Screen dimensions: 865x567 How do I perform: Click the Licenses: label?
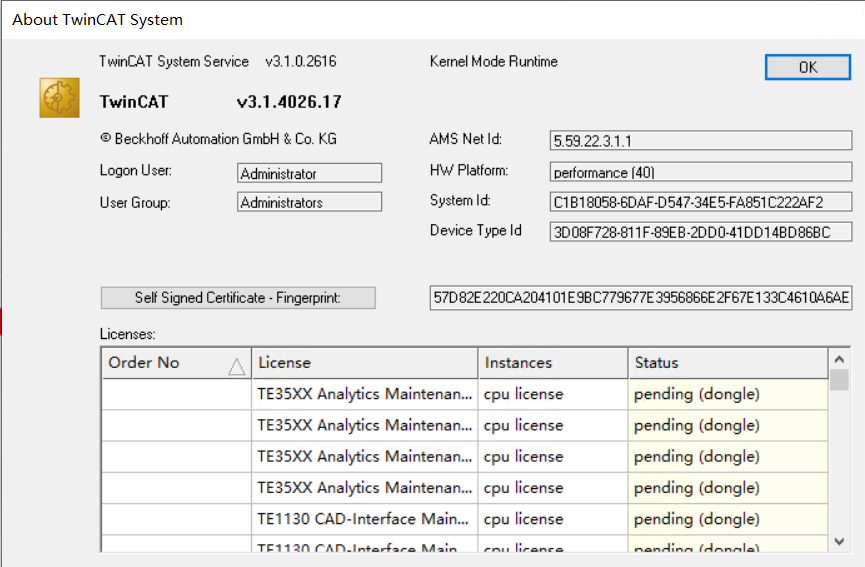coord(127,334)
